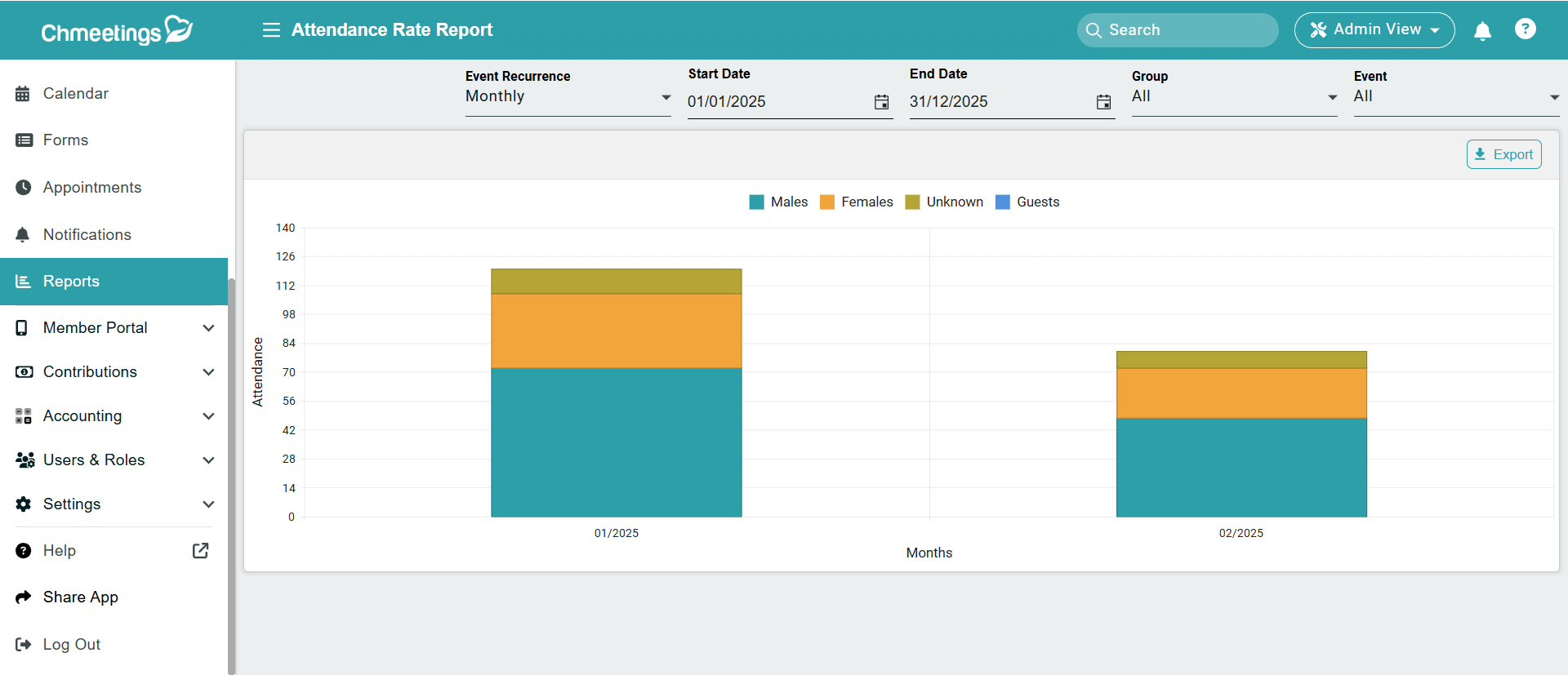Click the Log Out icon

23,645
